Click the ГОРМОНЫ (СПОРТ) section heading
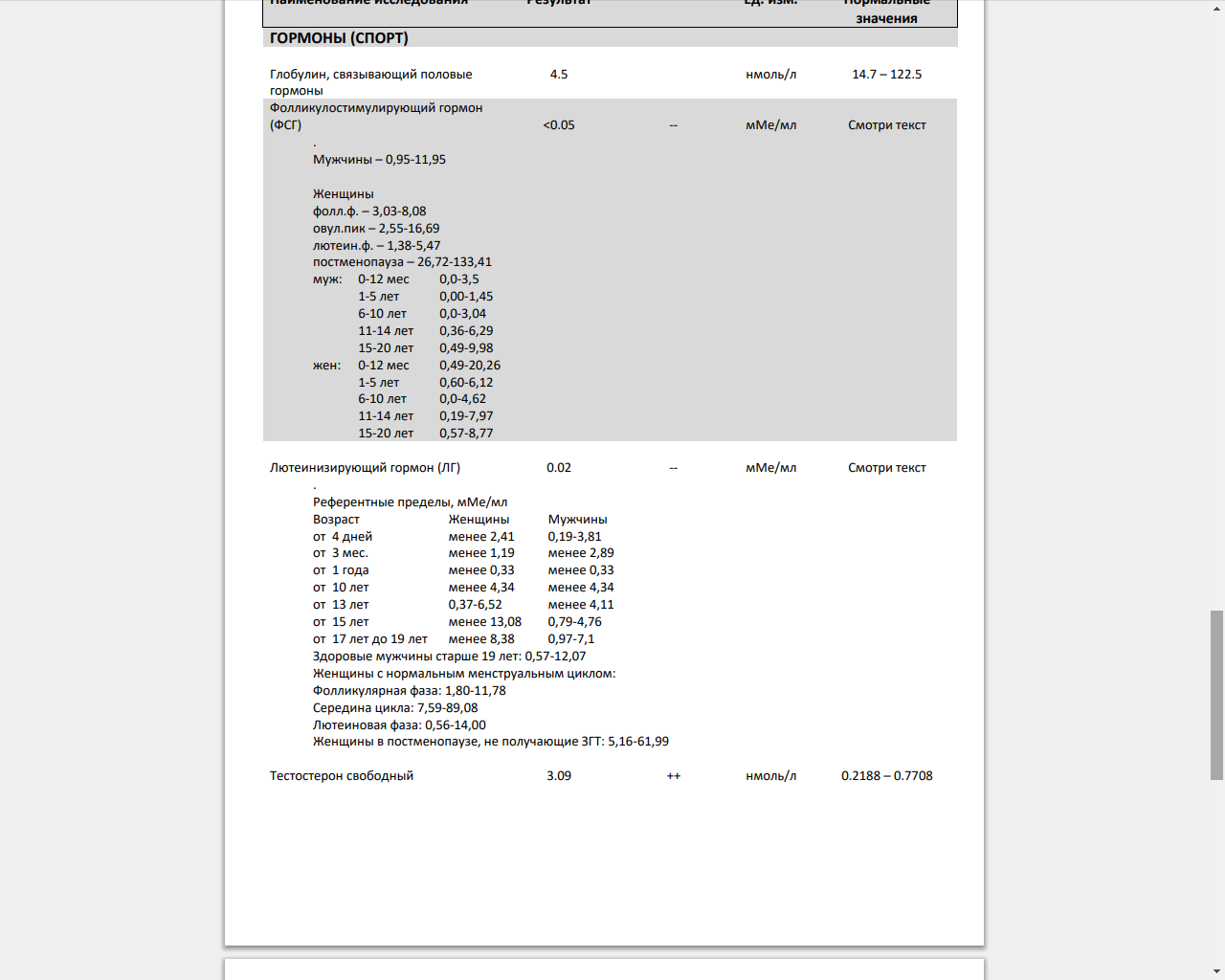The image size is (1225, 980). coord(339,38)
